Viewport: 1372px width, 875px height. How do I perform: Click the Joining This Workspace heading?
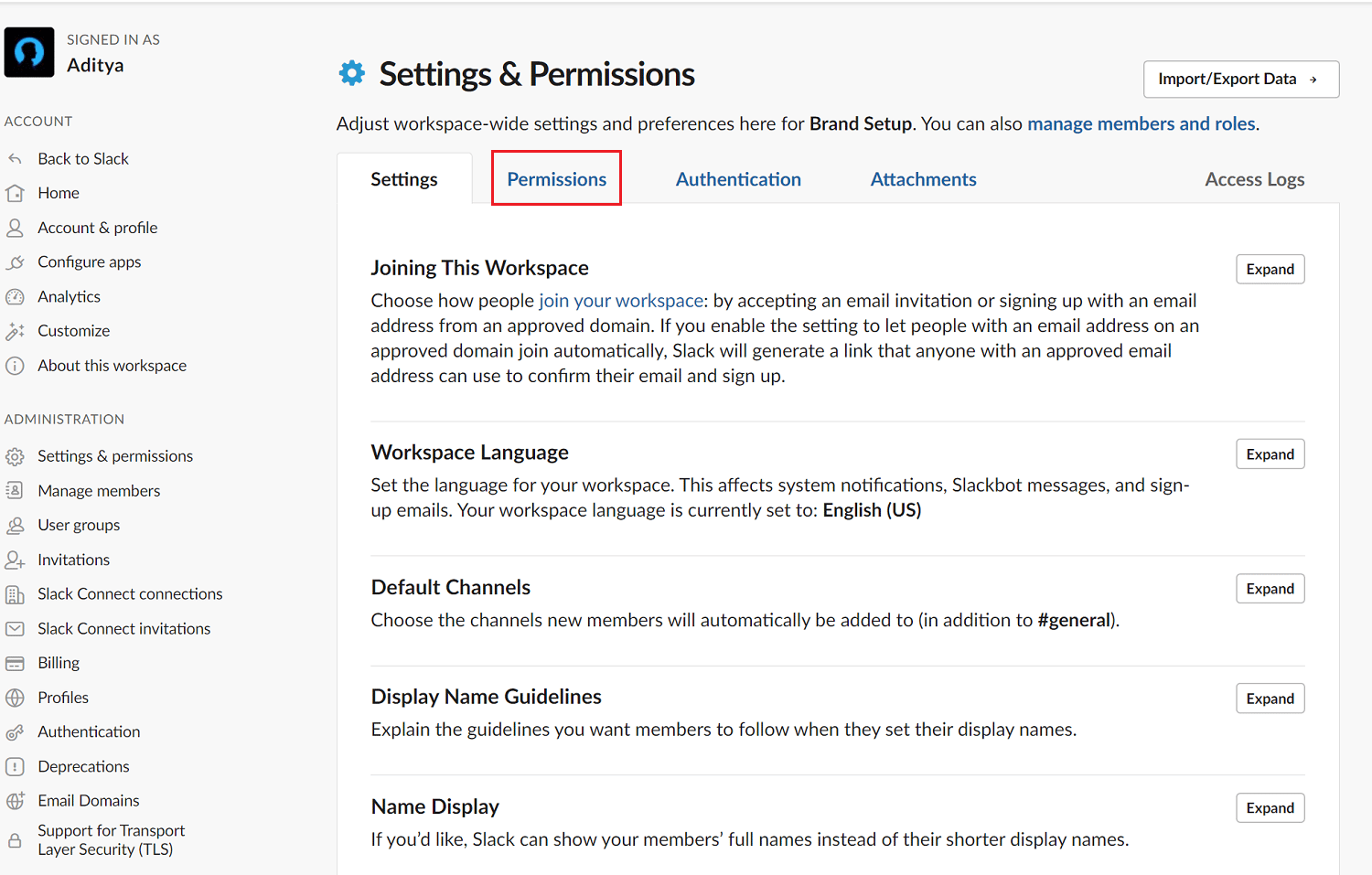(479, 268)
